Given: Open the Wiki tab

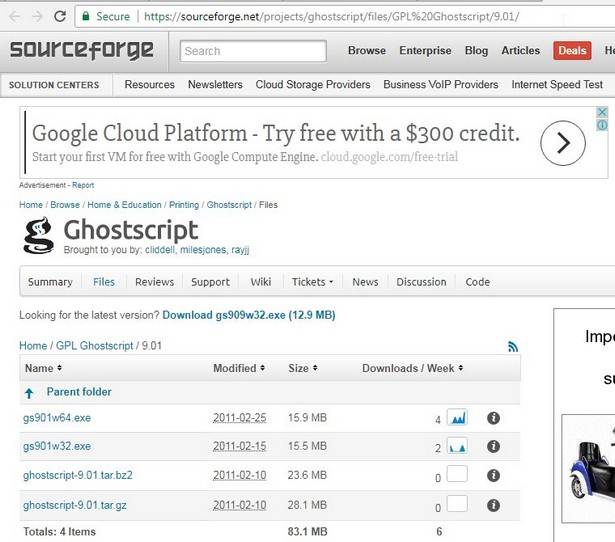Looking at the screenshot, I should 261,282.
